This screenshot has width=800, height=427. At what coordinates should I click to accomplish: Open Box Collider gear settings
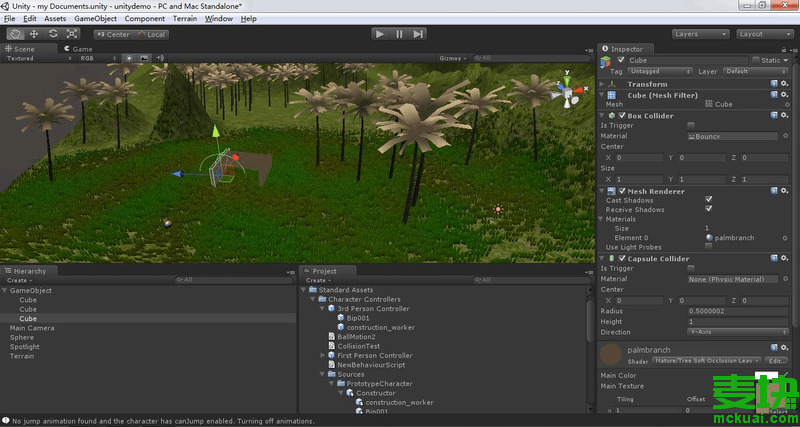point(784,115)
